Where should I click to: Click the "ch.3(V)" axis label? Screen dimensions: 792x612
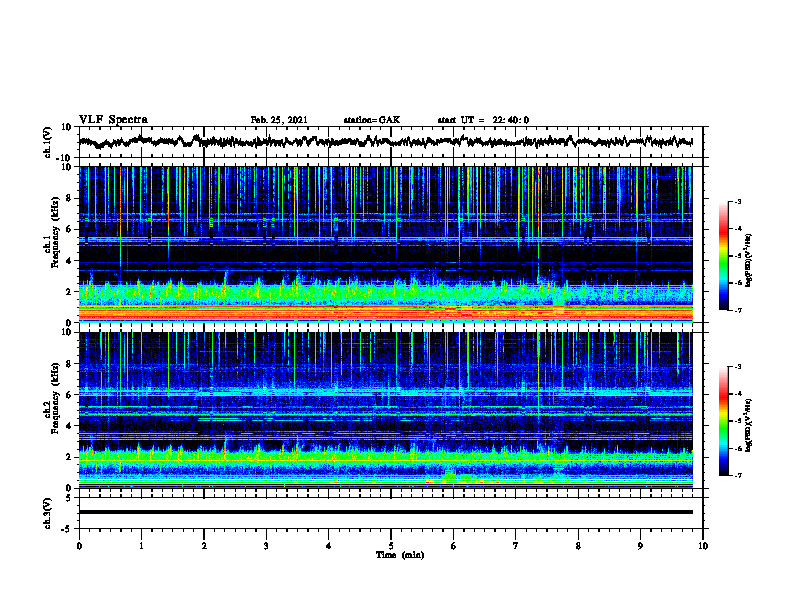[x=49, y=514]
